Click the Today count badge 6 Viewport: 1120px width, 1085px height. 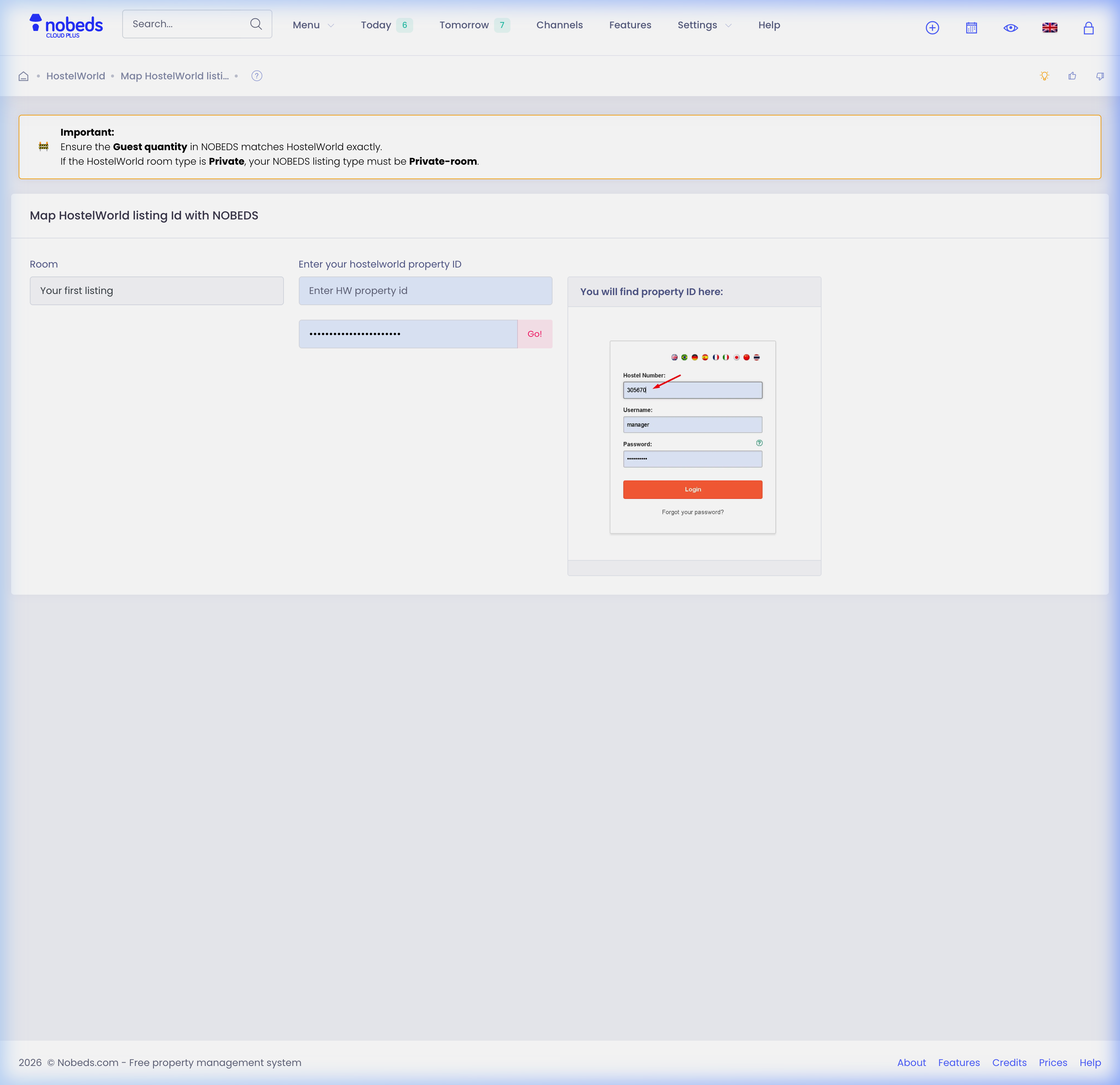[x=405, y=25]
